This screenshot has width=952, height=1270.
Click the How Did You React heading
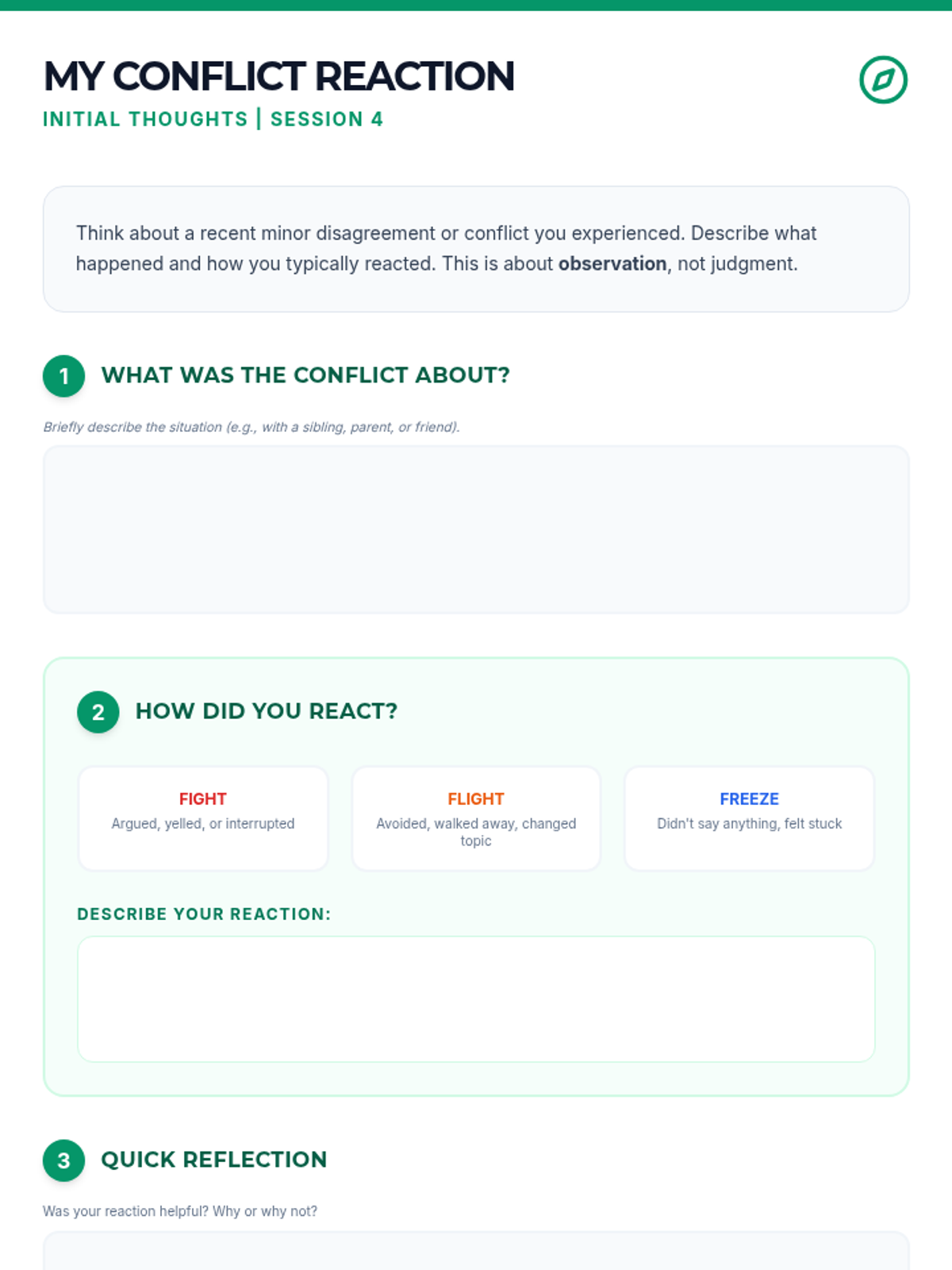click(x=267, y=711)
